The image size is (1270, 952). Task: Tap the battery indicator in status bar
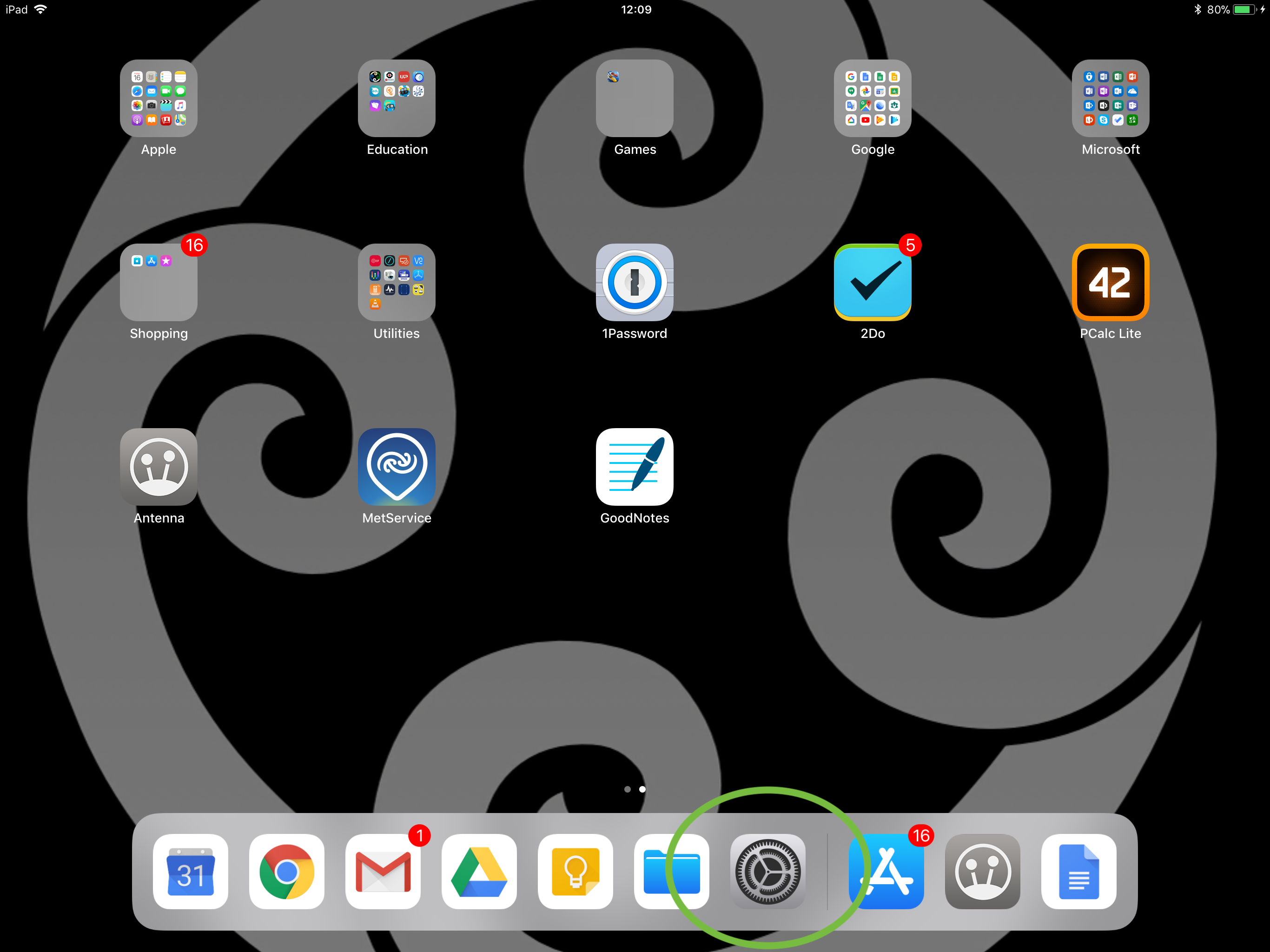(x=1244, y=10)
